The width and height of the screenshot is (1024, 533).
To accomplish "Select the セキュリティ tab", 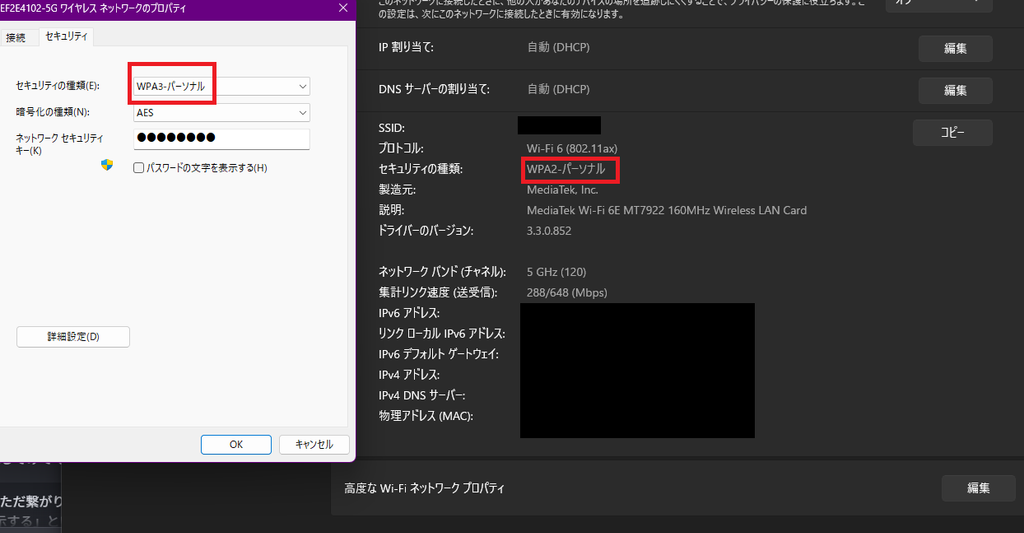I will [67, 37].
